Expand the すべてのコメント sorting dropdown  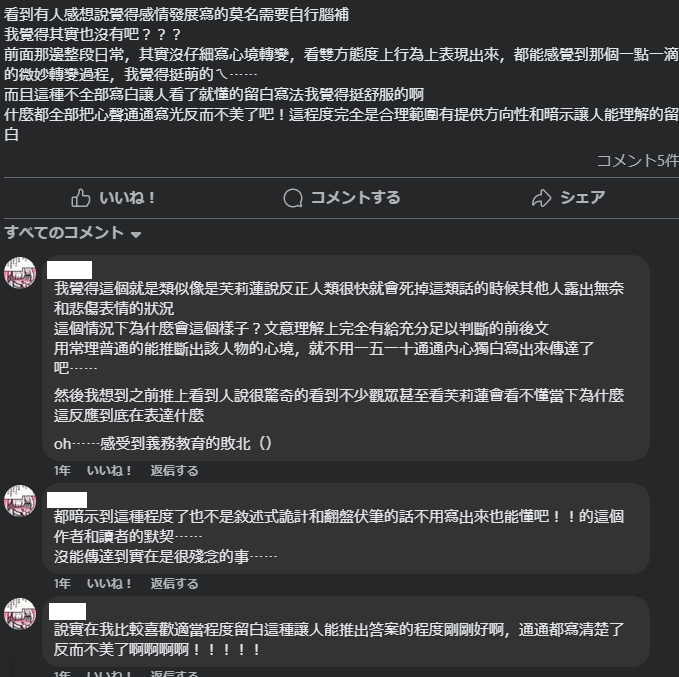click(x=73, y=233)
